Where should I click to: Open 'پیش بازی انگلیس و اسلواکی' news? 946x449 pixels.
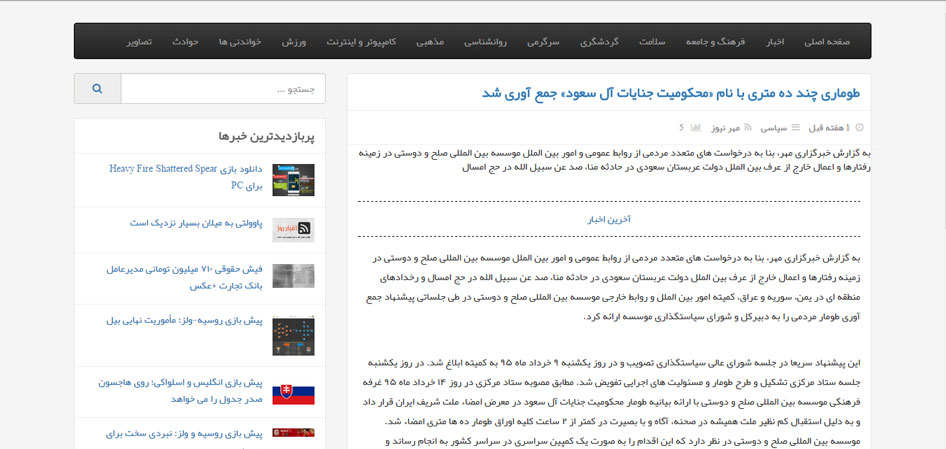click(181, 391)
